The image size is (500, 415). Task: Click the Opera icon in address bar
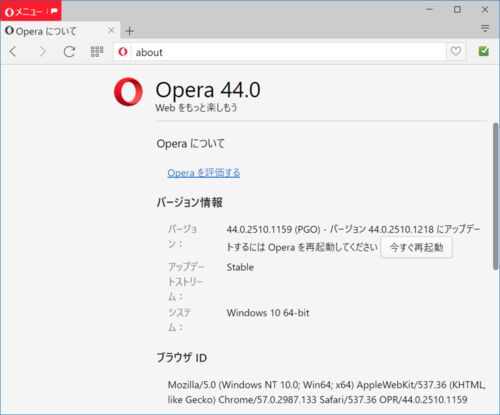[123, 52]
